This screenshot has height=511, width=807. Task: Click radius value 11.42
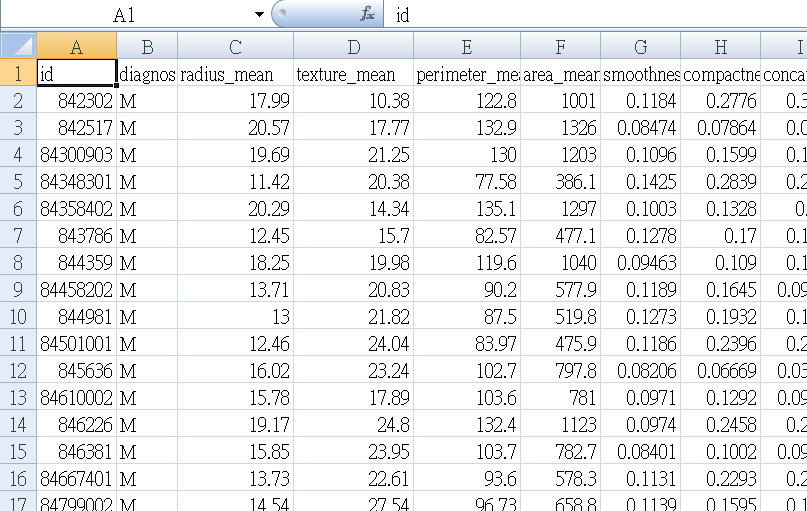coord(235,182)
